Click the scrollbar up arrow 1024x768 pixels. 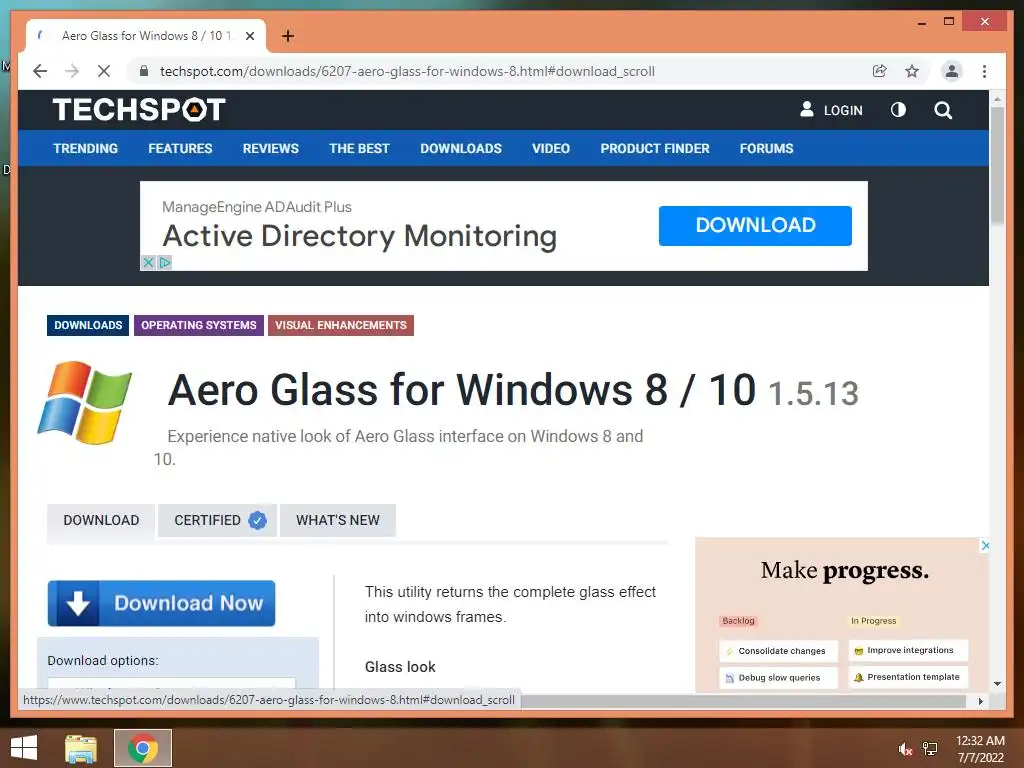coord(997,99)
